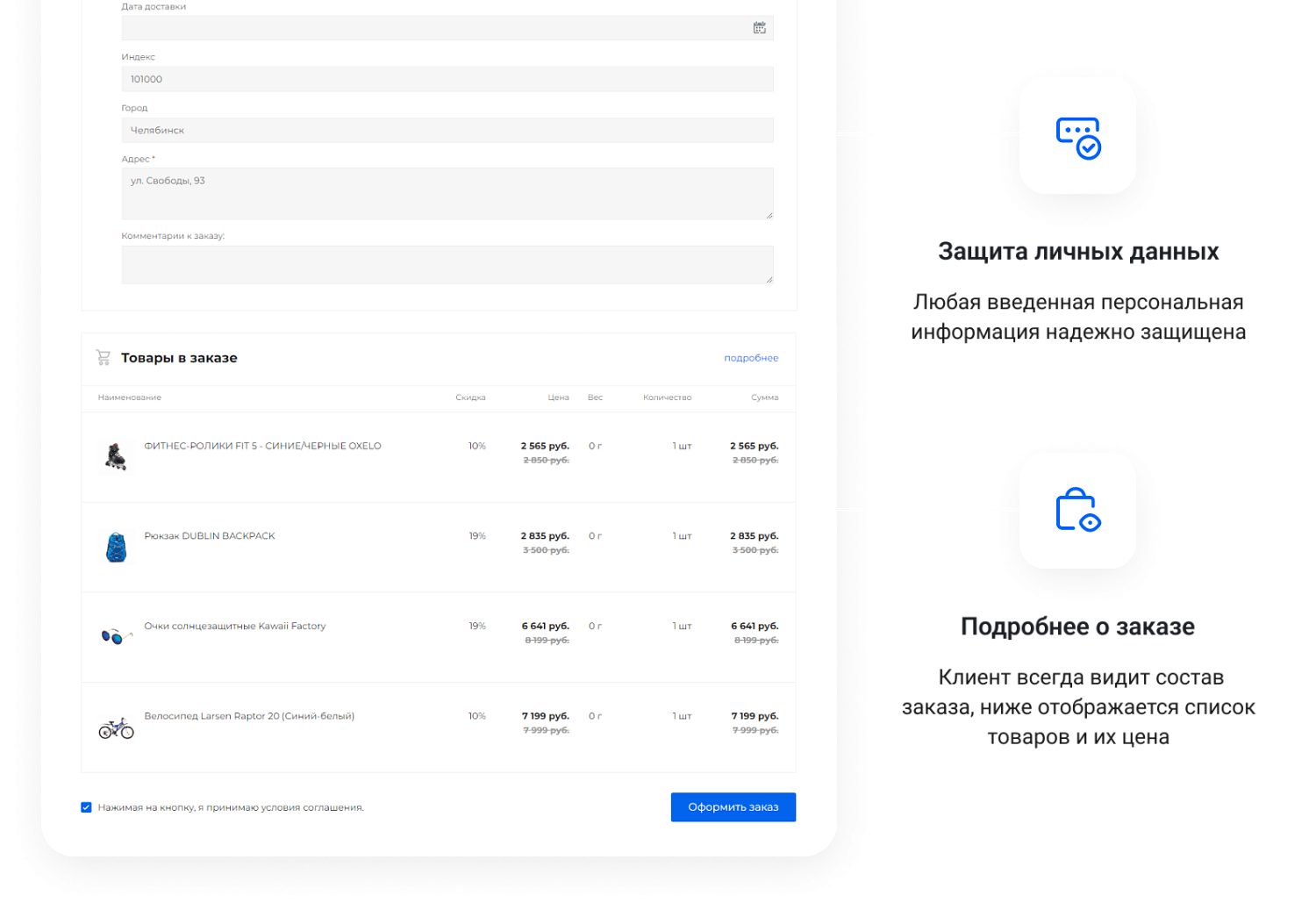Open the fitness roller skates thumbnail
Viewport: 1316px width, 910px height.
(x=116, y=456)
